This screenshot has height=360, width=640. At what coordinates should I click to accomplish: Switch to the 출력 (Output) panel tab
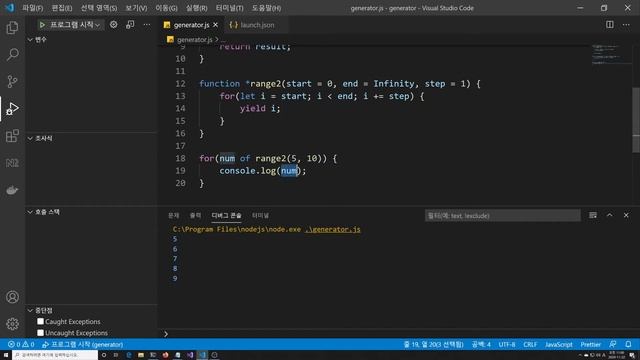click(x=195, y=216)
